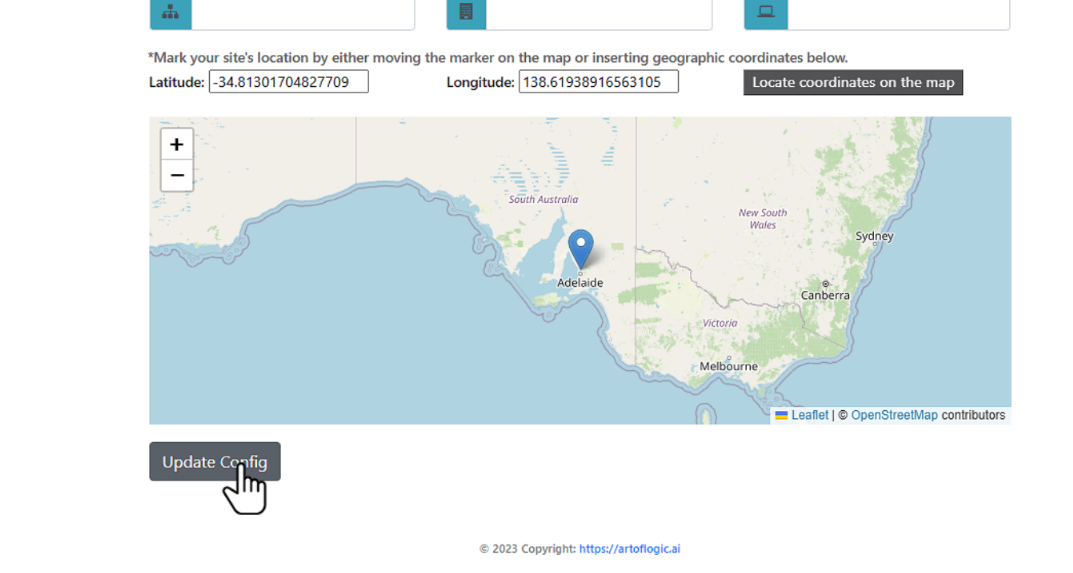
Task: Click the Latitude input field
Action: (x=288, y=82)
